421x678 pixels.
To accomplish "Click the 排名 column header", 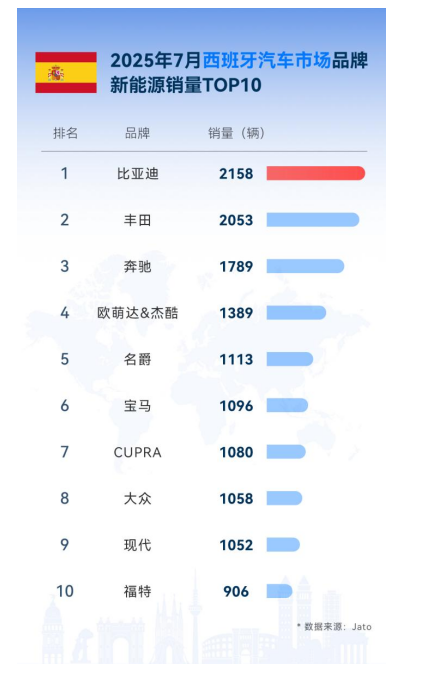I will pyautogui.click(x=65, y=133).
